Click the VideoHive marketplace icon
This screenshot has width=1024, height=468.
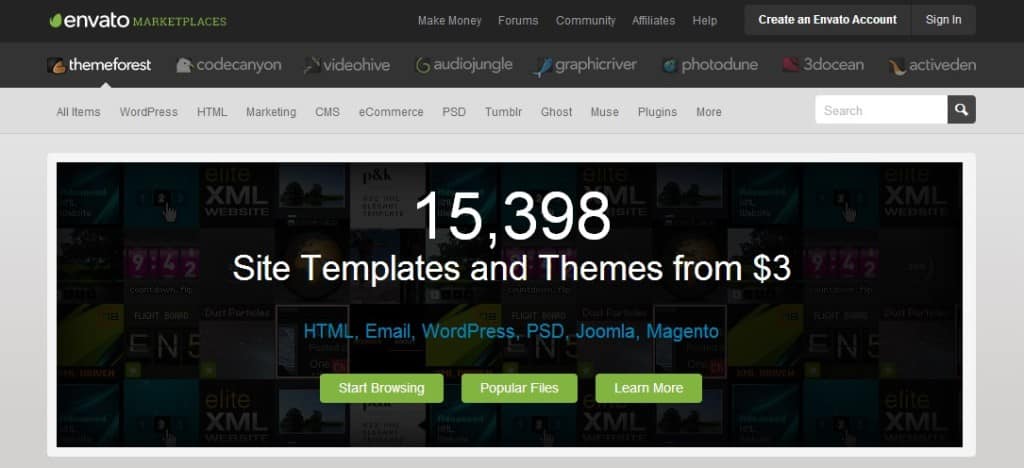[312, 65]
